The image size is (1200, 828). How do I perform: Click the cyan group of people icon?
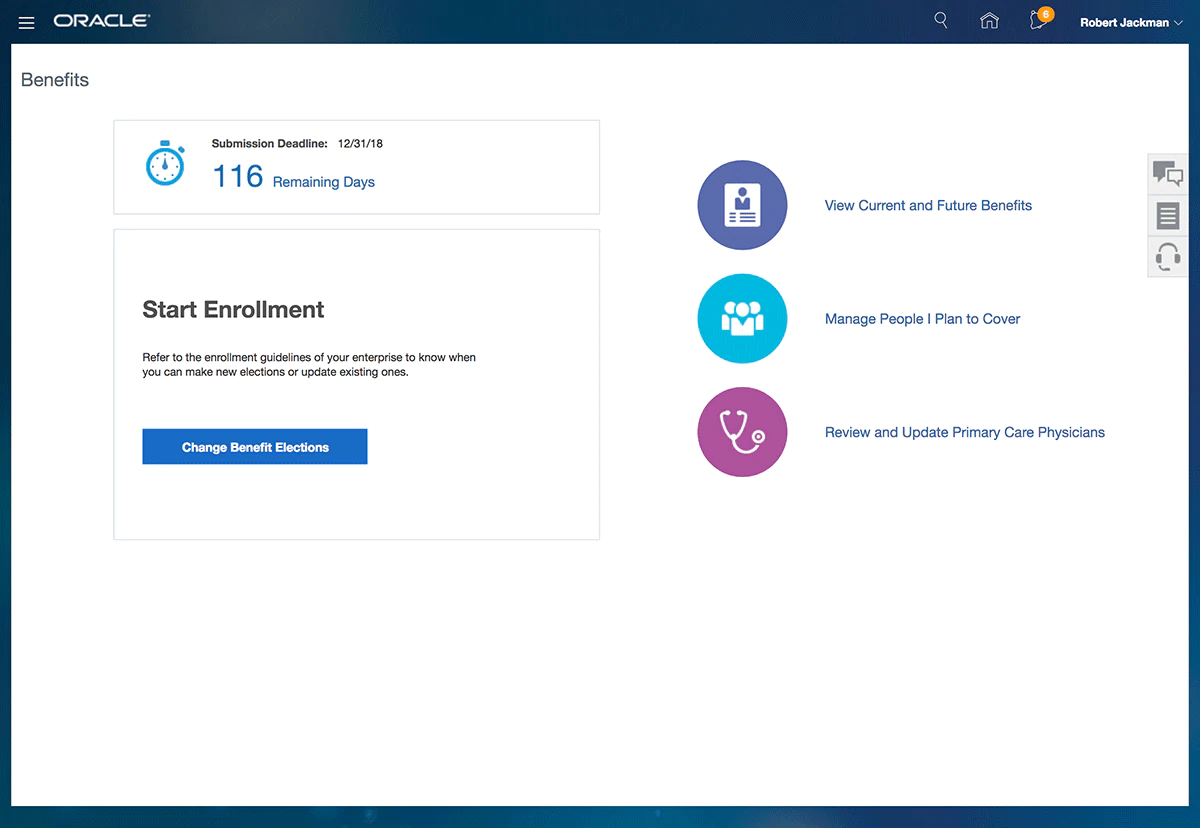pyautogui.click(x=742, y=319)
